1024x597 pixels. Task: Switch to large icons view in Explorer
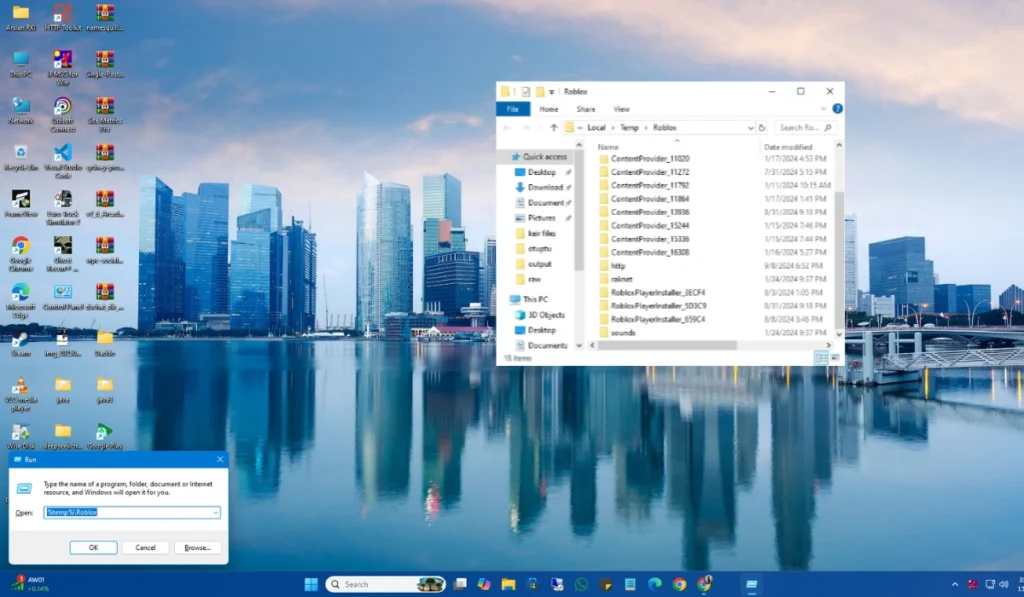(834, 357)
